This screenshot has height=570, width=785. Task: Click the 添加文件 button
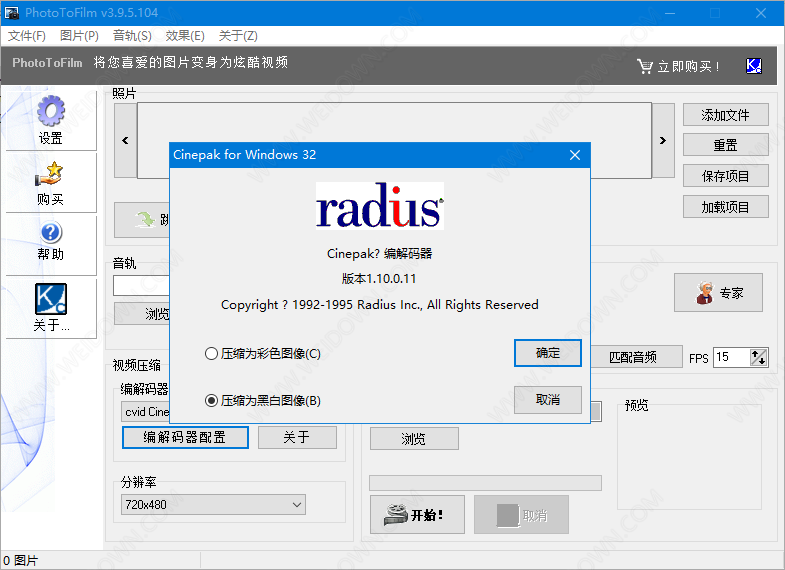click(725, 115)
